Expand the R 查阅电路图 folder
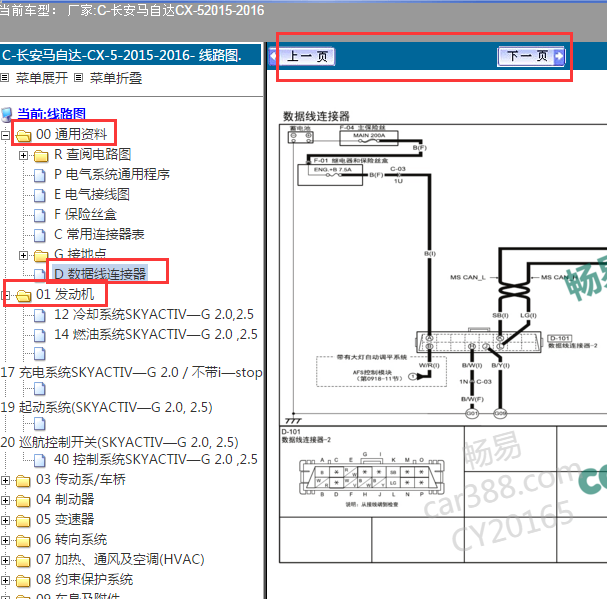 tap(24, 155)
